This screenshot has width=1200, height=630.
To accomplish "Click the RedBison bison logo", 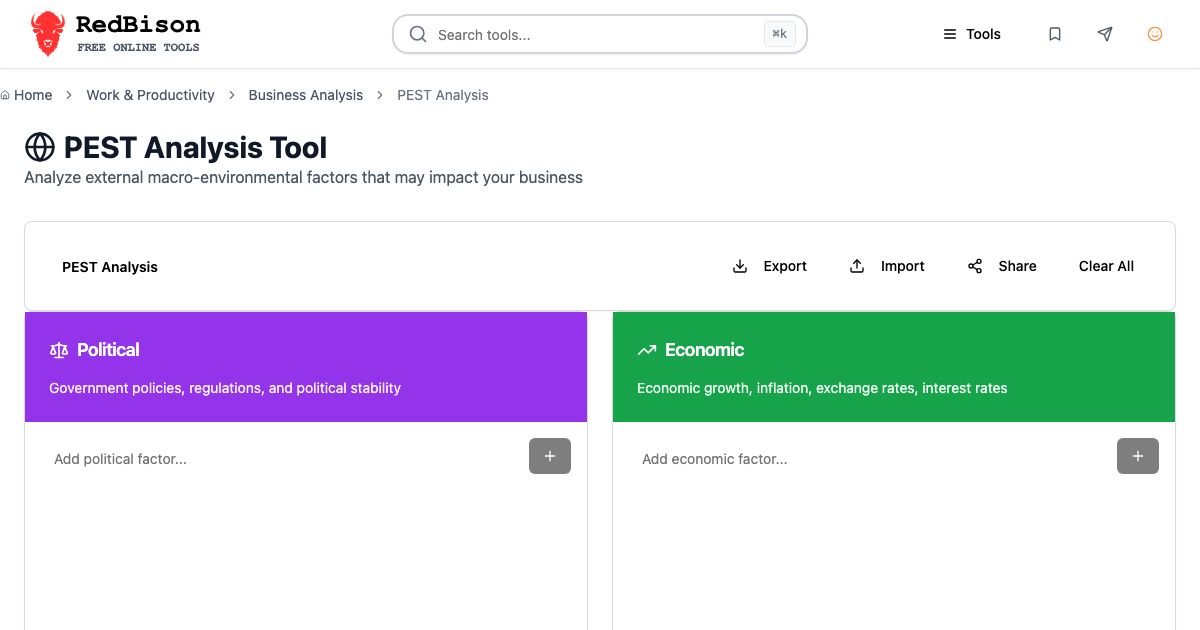I will coord(47,34).
